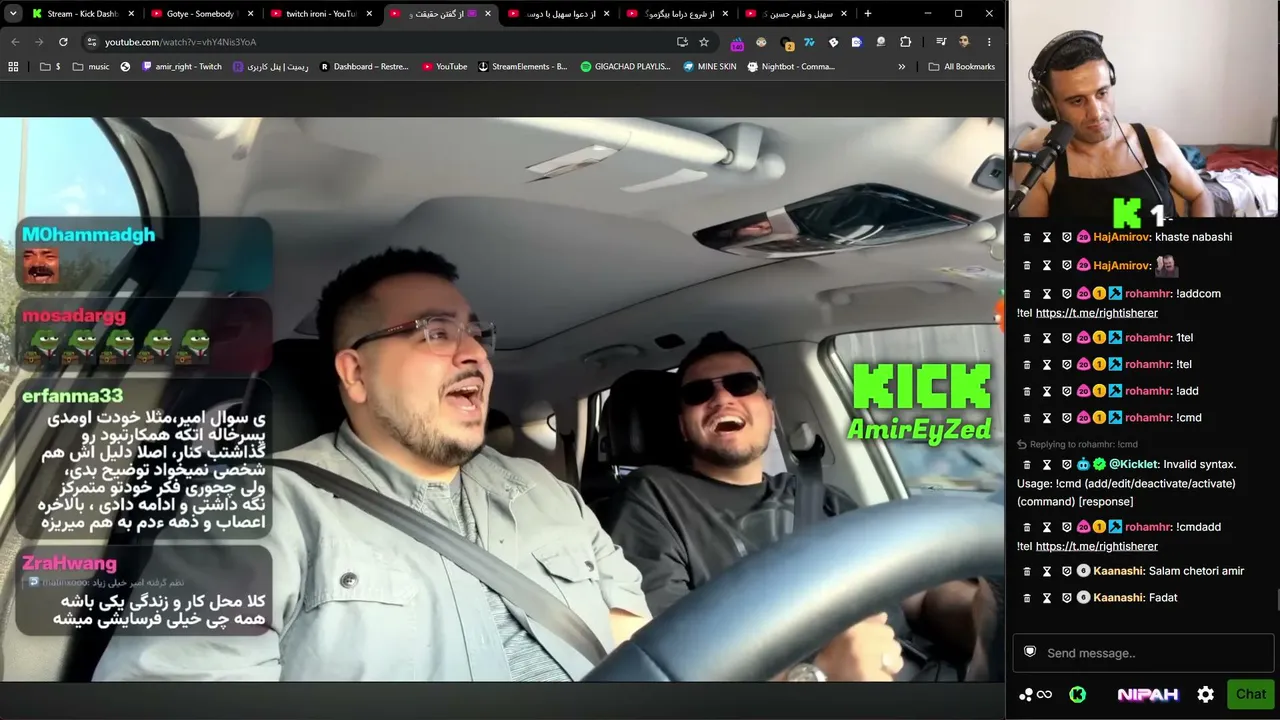Click the shield icon inside the message box
Image resolution: width=1280 pixels, height=720 pixels.
pyautogui.click(x=1030, y=652)
